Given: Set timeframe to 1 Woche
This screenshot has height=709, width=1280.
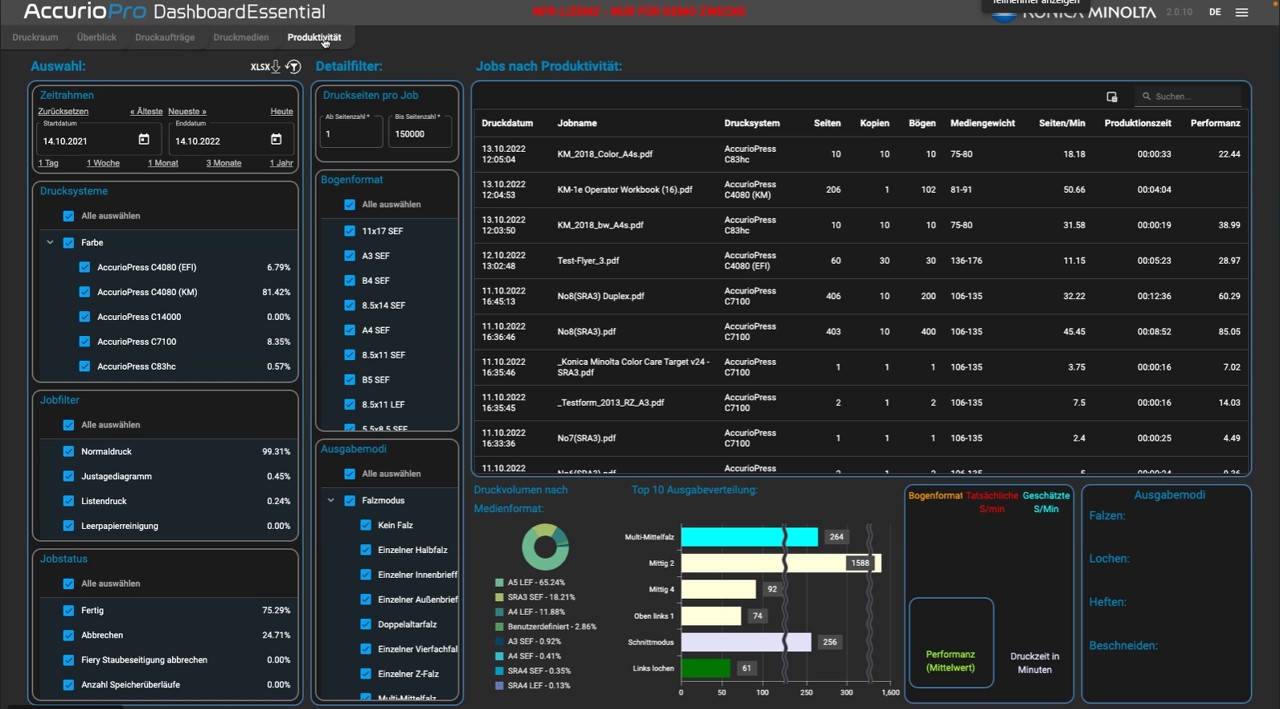Looking at the screenshot, I should coord(103,163).
